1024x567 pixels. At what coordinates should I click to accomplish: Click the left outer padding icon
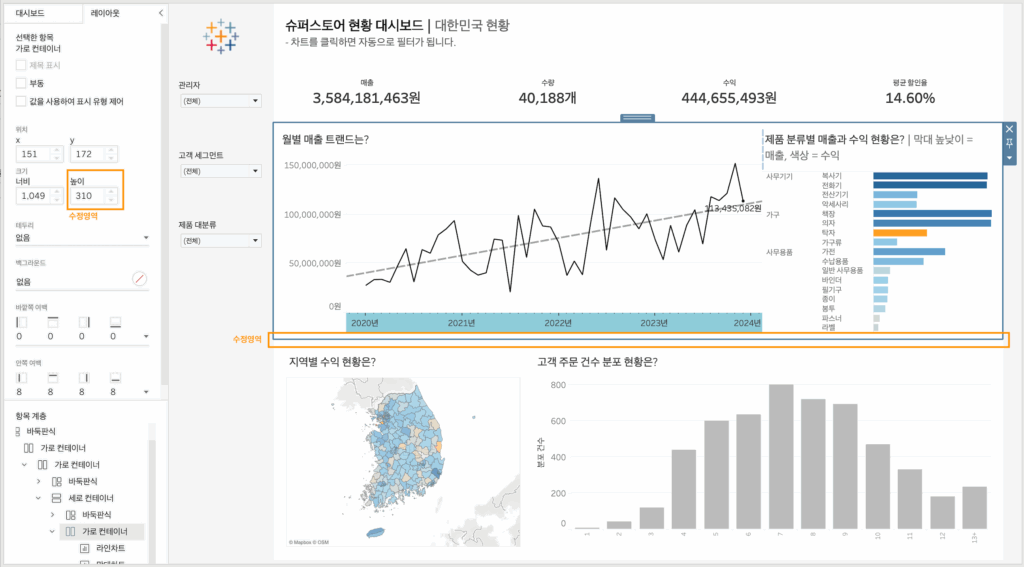point(21,323)
